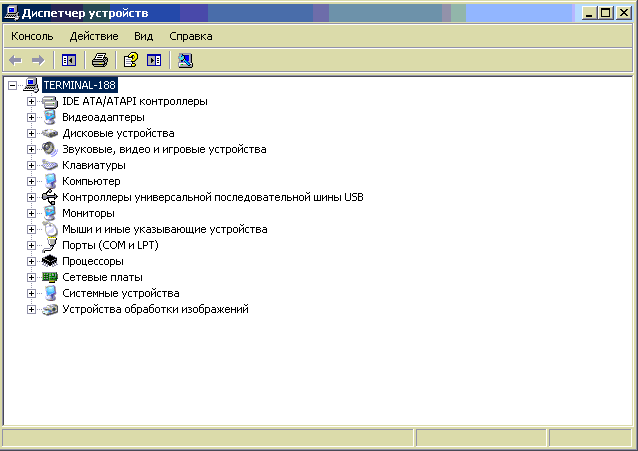The height and width of the screenshot is (451, 638).
Task: Select the Системные устройства entry
Action: 120,293
